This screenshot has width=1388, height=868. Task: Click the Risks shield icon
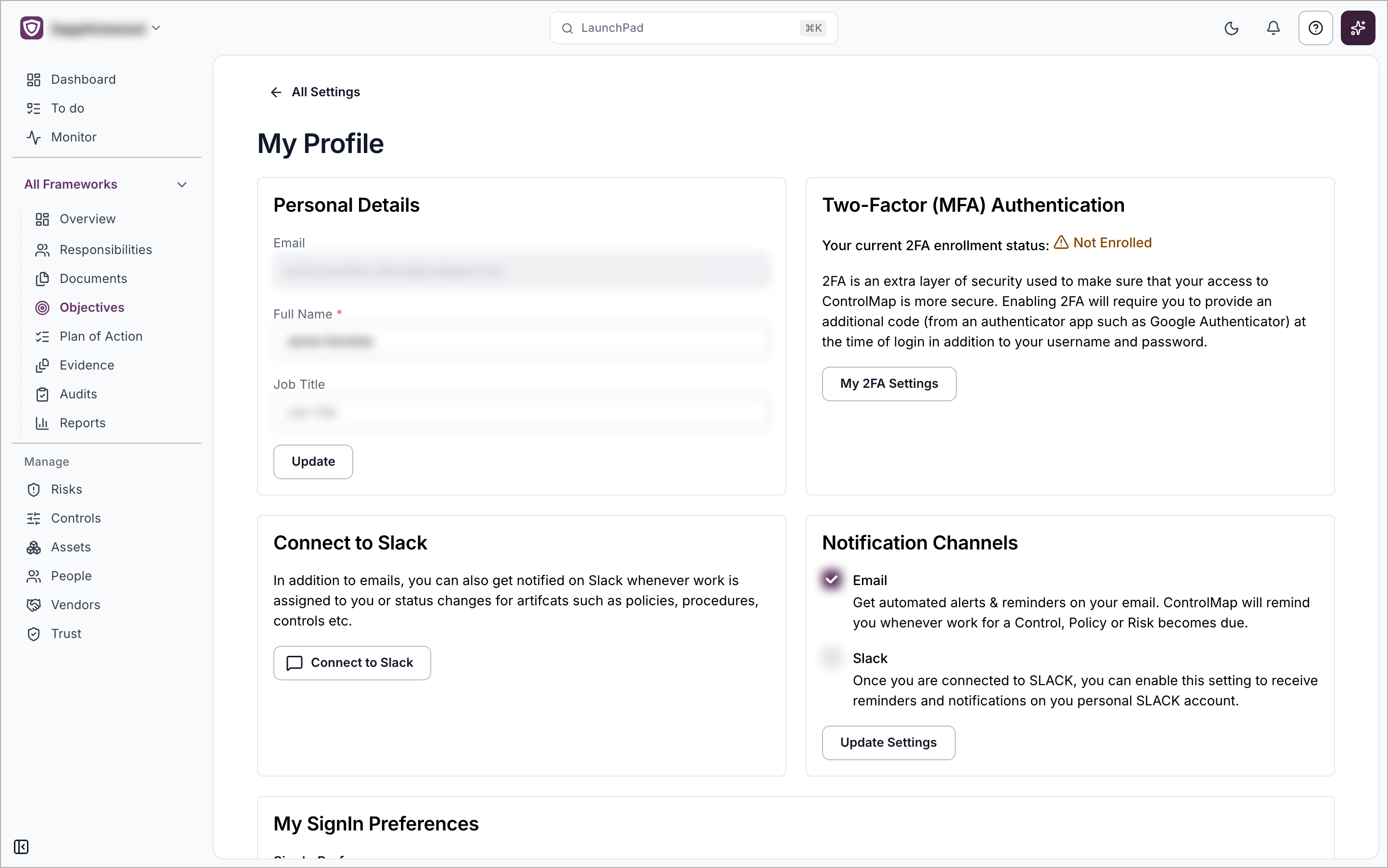point(34,490)
